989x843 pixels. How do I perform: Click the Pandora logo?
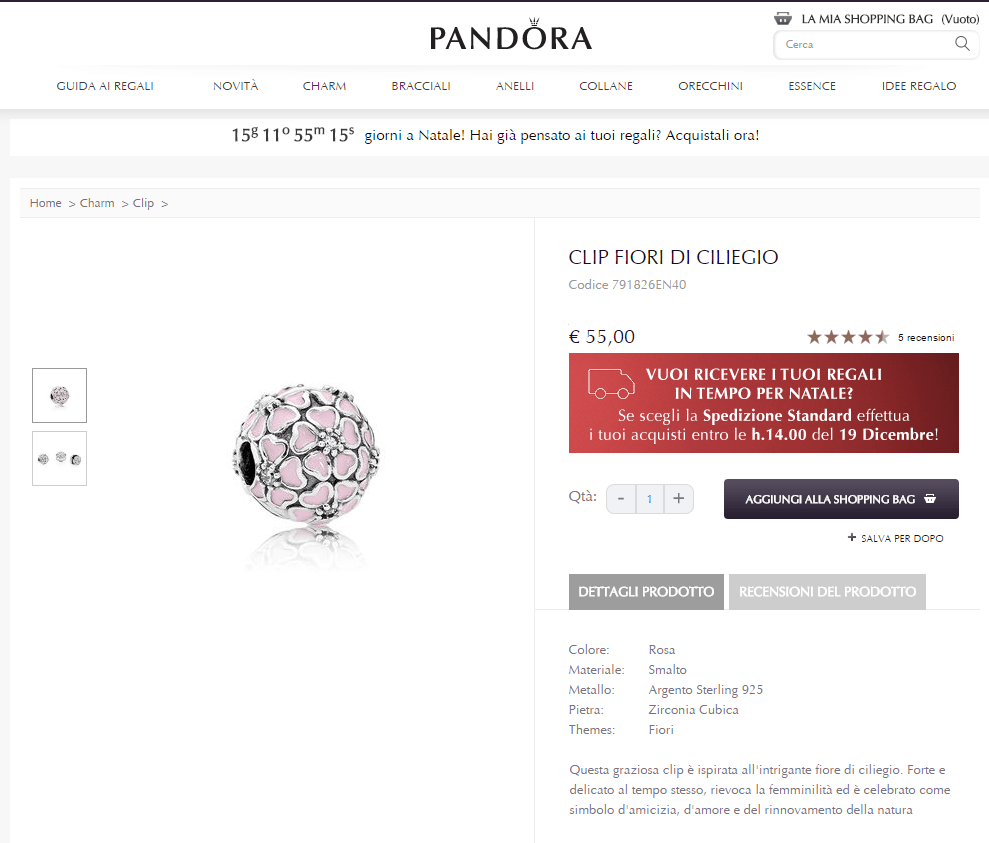(x=511, y=37)
